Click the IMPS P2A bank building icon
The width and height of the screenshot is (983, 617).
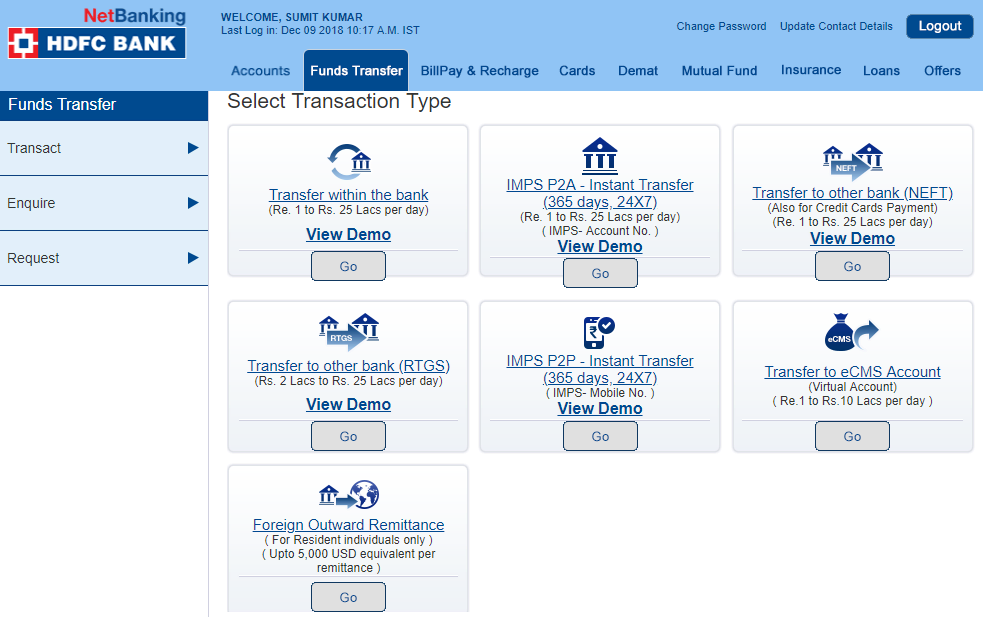[x=600, y=156]
